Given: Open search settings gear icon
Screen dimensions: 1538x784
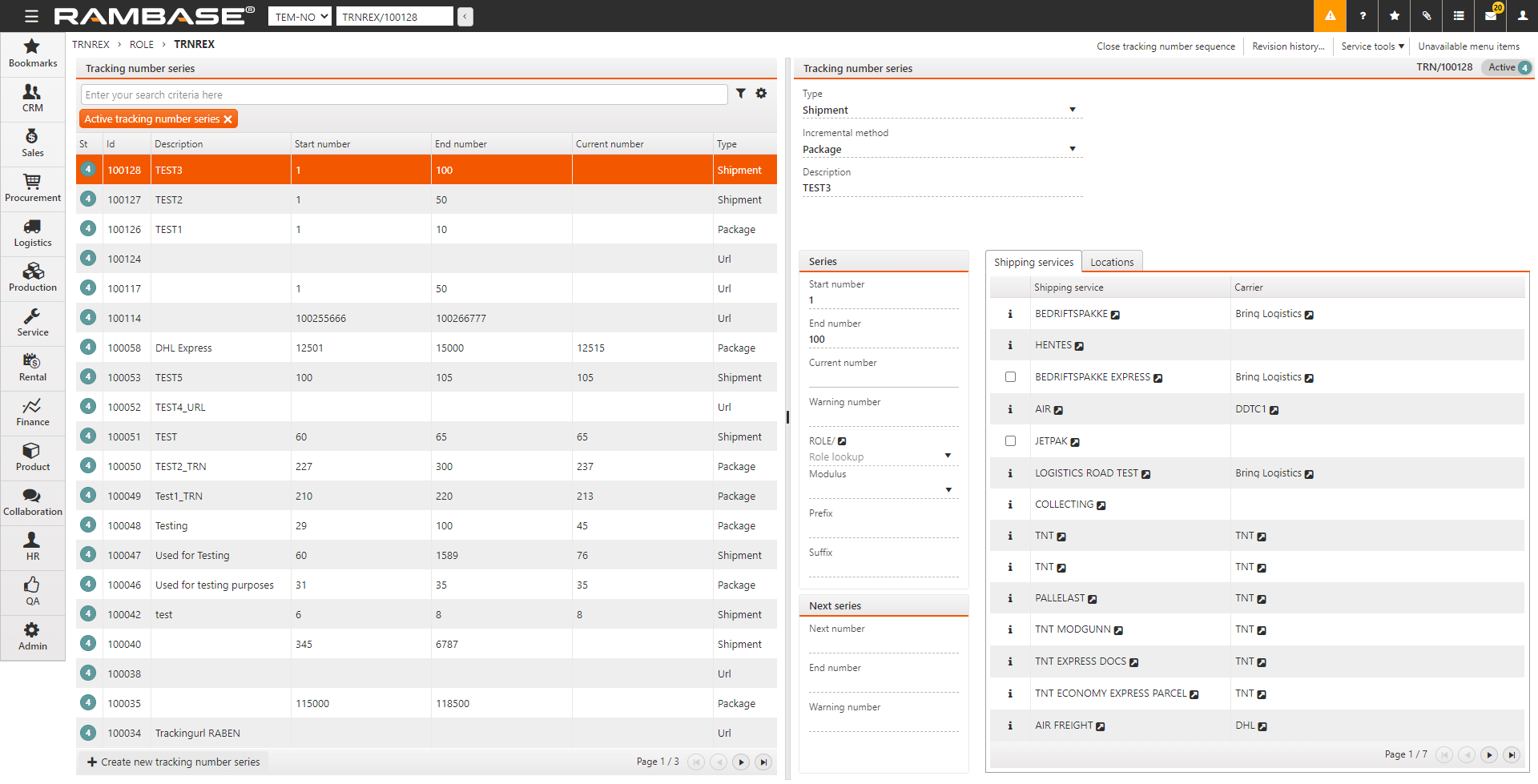Looking at the screenshot, I should click(x=761, y=94).
